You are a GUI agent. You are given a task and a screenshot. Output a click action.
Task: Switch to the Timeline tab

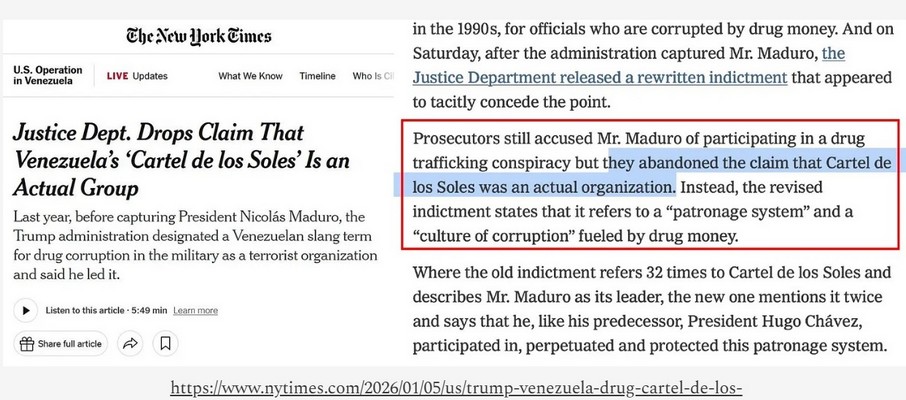[x=317, y=76]
